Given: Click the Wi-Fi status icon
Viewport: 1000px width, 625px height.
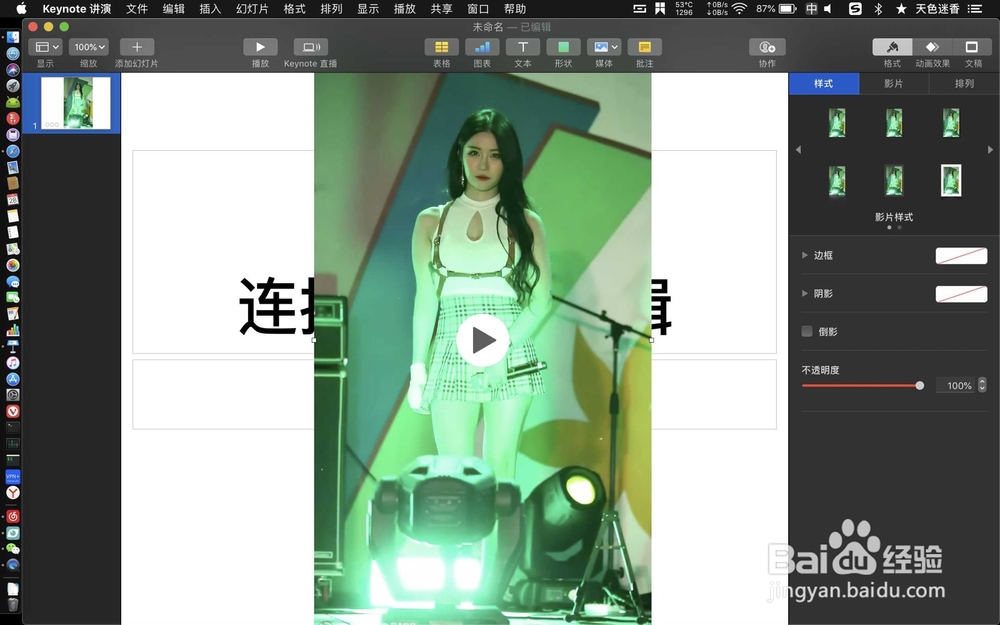Looking at the screenshot, I should pyautogui.click(x=739, y=9).
